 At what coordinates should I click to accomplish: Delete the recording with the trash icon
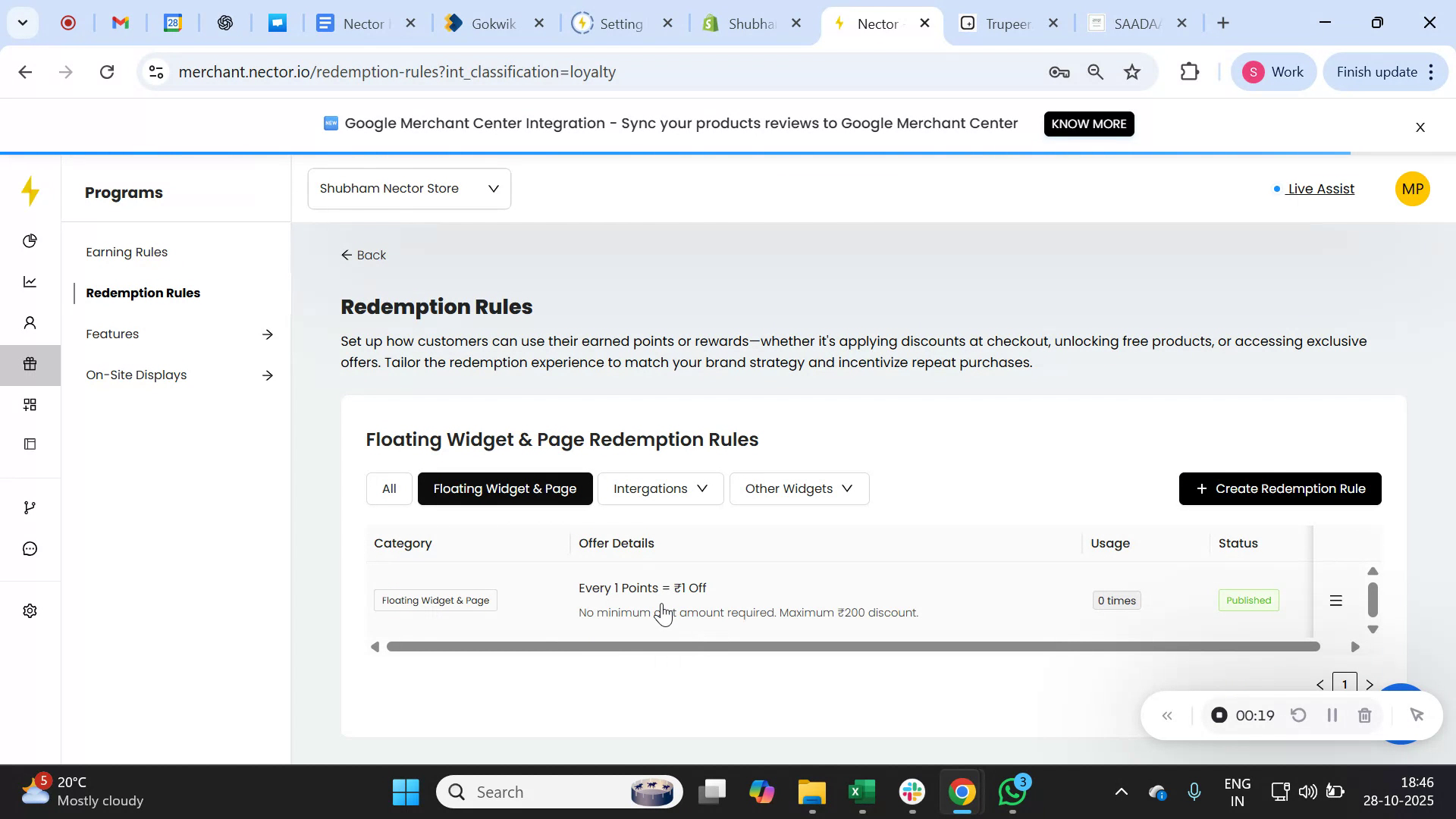click(x=1364, y=716)
